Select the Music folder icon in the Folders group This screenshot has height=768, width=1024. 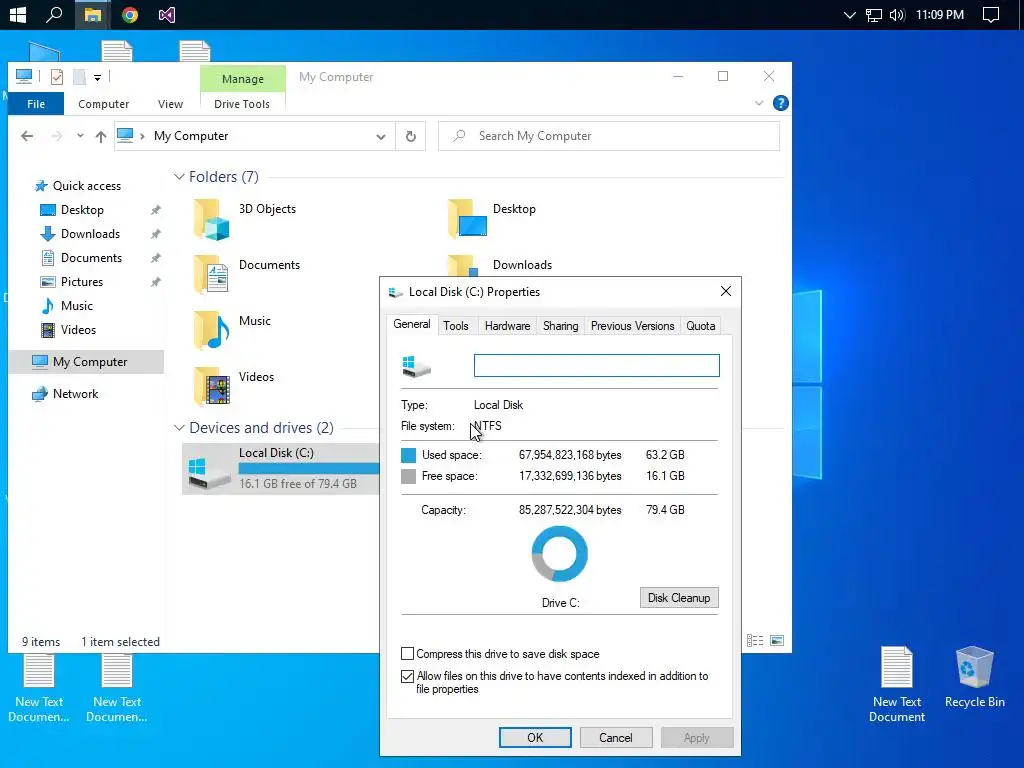[x=212, y=330]
